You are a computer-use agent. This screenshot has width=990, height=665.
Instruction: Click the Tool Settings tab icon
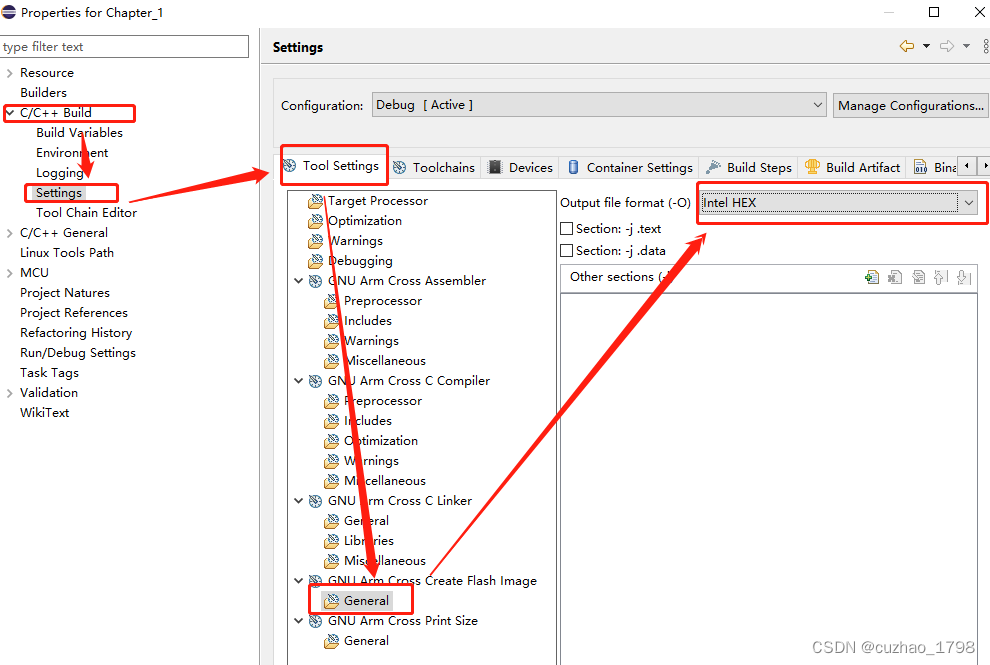290,165
